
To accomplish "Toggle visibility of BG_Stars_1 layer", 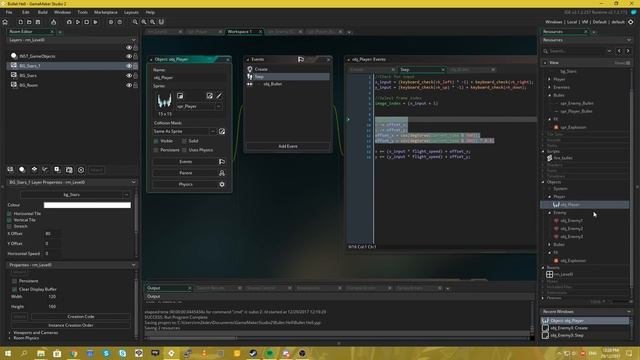I will click(x=129, y=66).
